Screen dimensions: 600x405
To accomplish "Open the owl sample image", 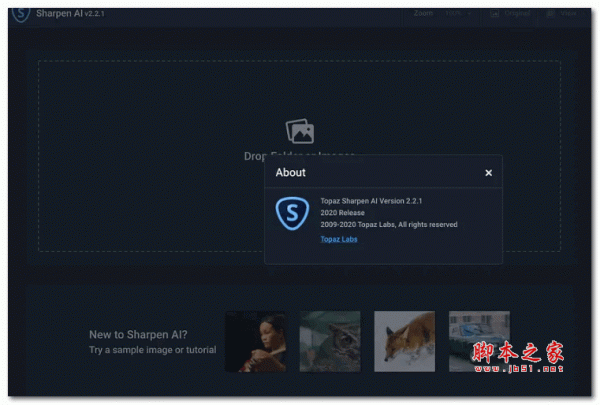I will (x=330, y=341).
